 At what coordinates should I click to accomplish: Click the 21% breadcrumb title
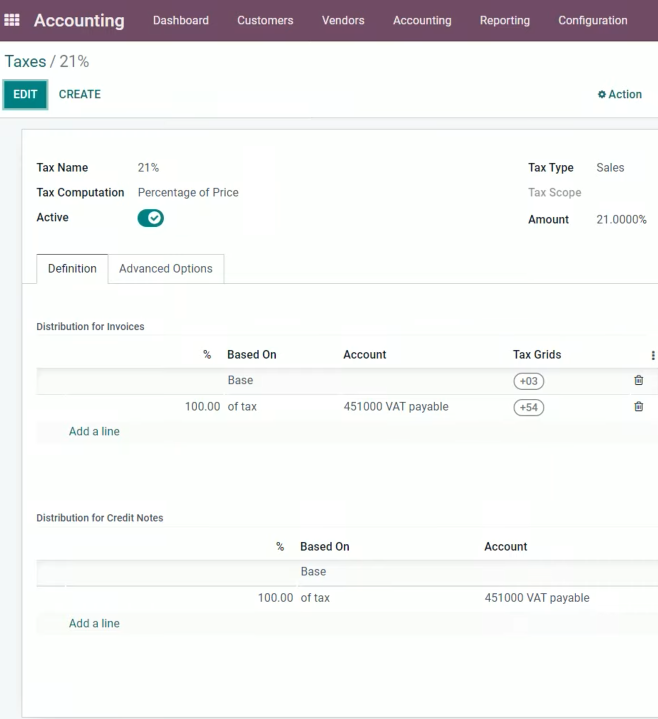[x=74, y=61]
